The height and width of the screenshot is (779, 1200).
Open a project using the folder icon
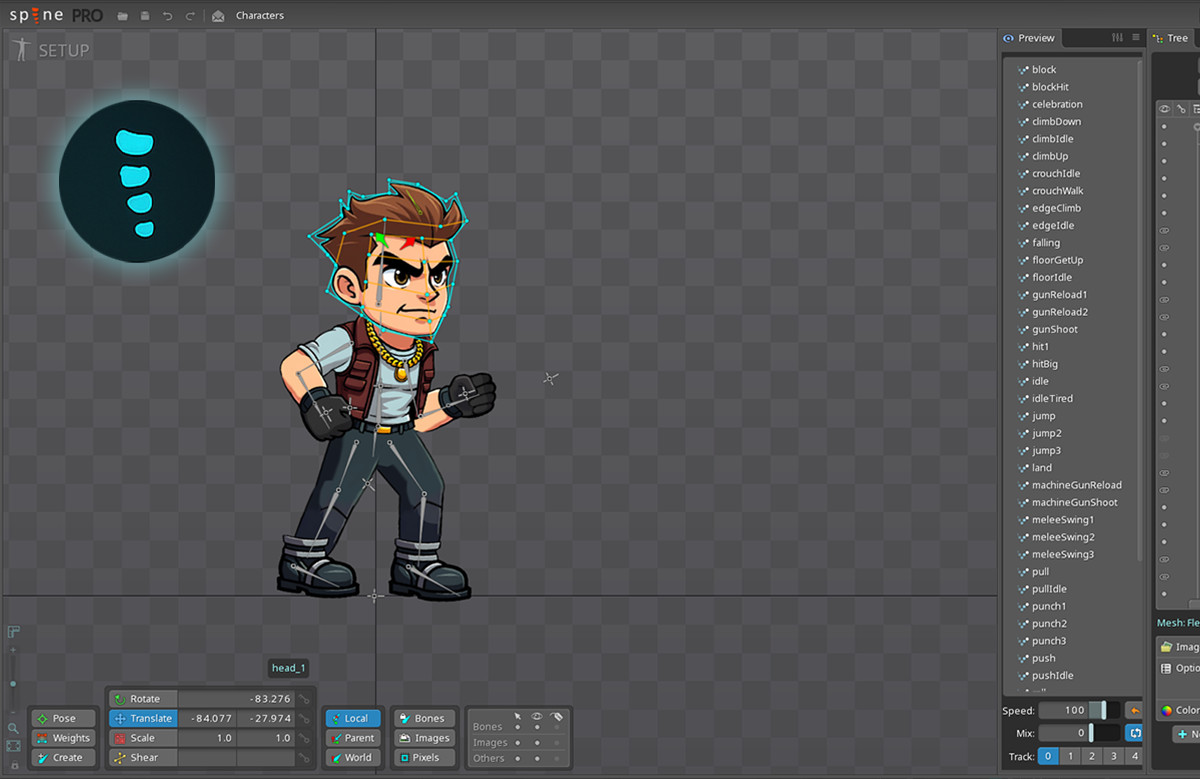[x=120, y=15]
